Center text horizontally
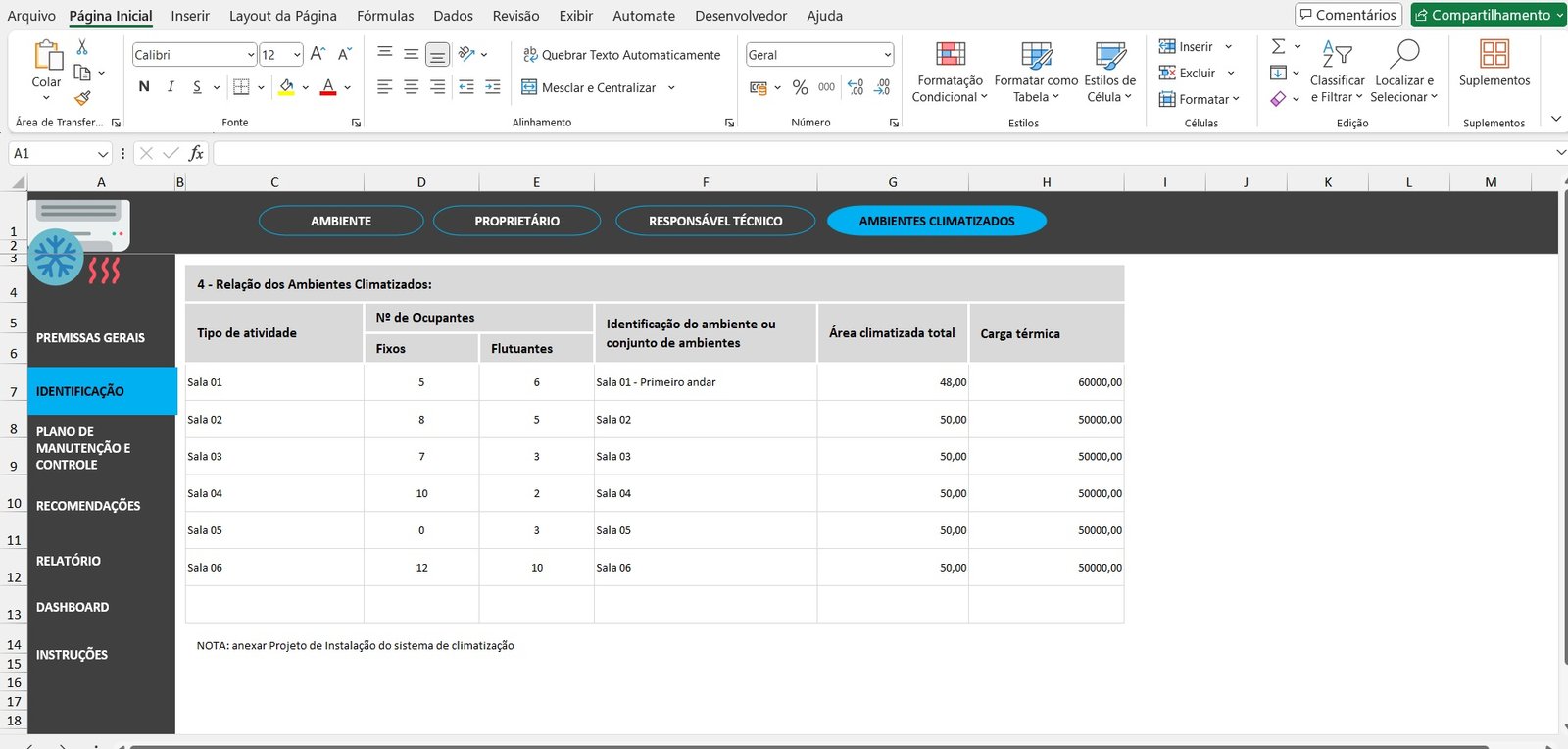This screenshot has height=749, width=1568. pyautogui.click(x=412, y=87)
